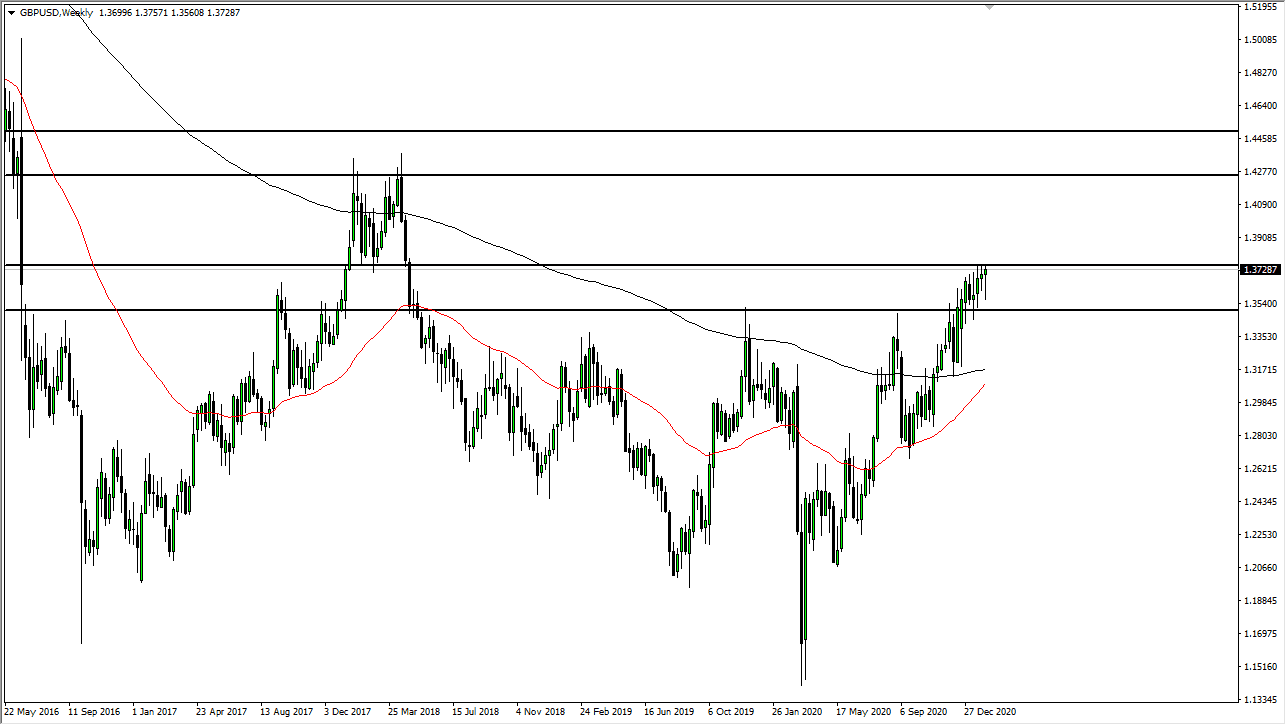The height and width of the screenshot is (725, 1286).
Task: Select the support line at 1.35400
Action: pos(600,310)
